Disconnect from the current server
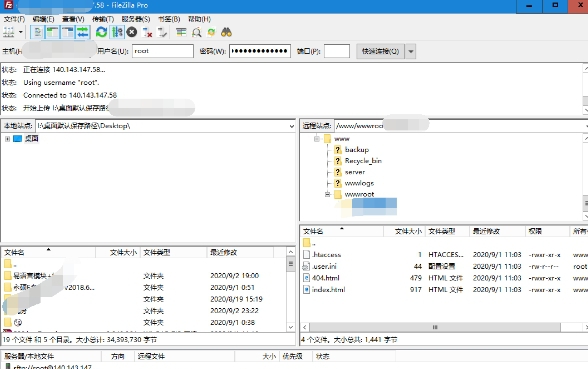 click(147, 32)
